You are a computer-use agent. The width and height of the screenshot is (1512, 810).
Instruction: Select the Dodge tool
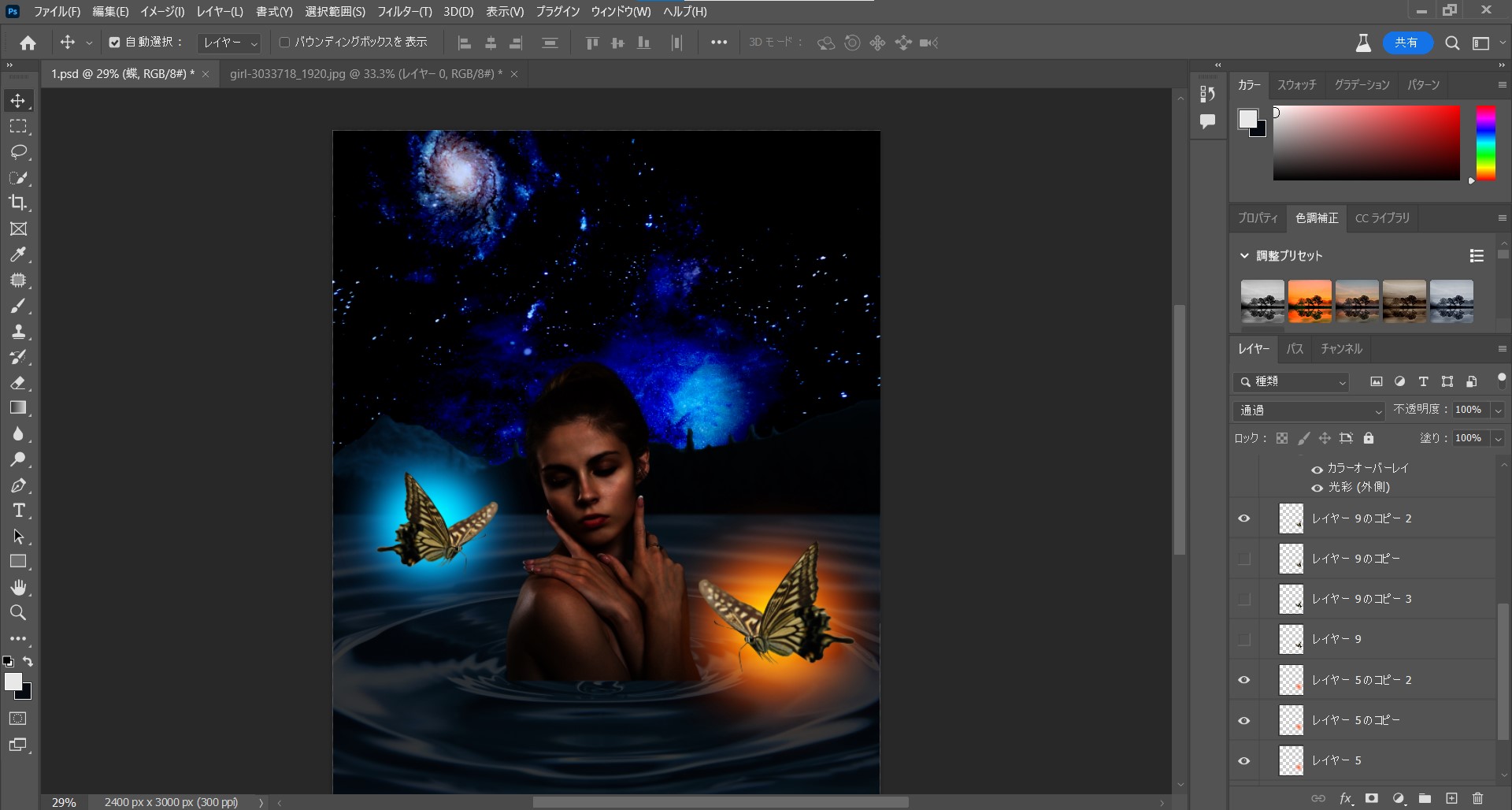(x=18, y=459)
